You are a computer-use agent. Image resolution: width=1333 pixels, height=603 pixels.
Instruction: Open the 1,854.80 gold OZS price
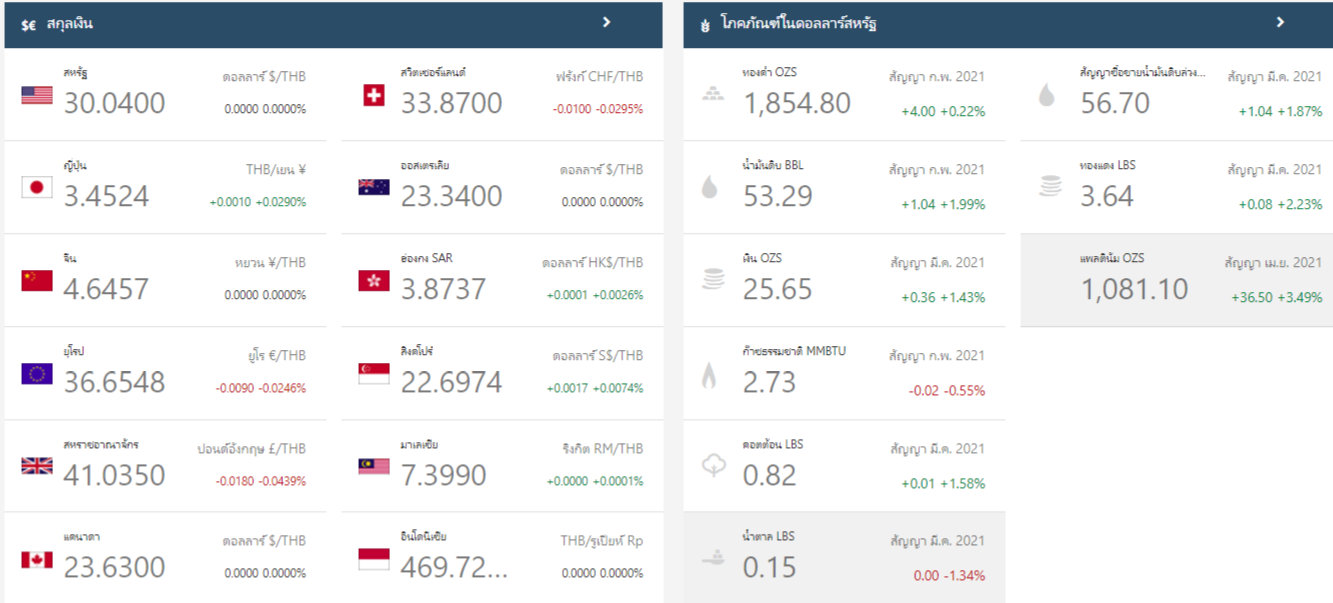tap(797, 103)
